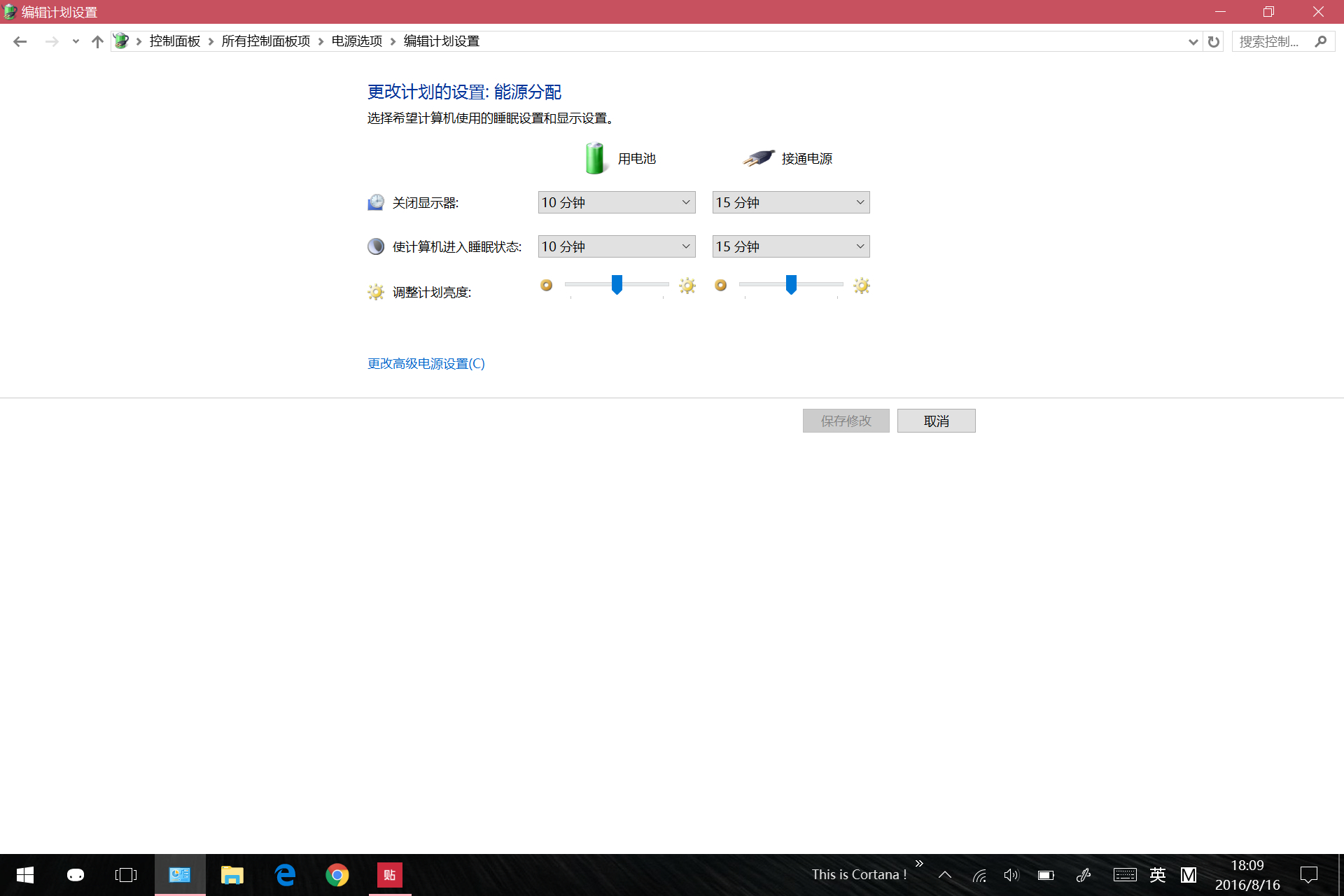Viewport: 1344px width, 896px height.
Task: Open File Explorer from taskbar
Action: tap(232, 875)
